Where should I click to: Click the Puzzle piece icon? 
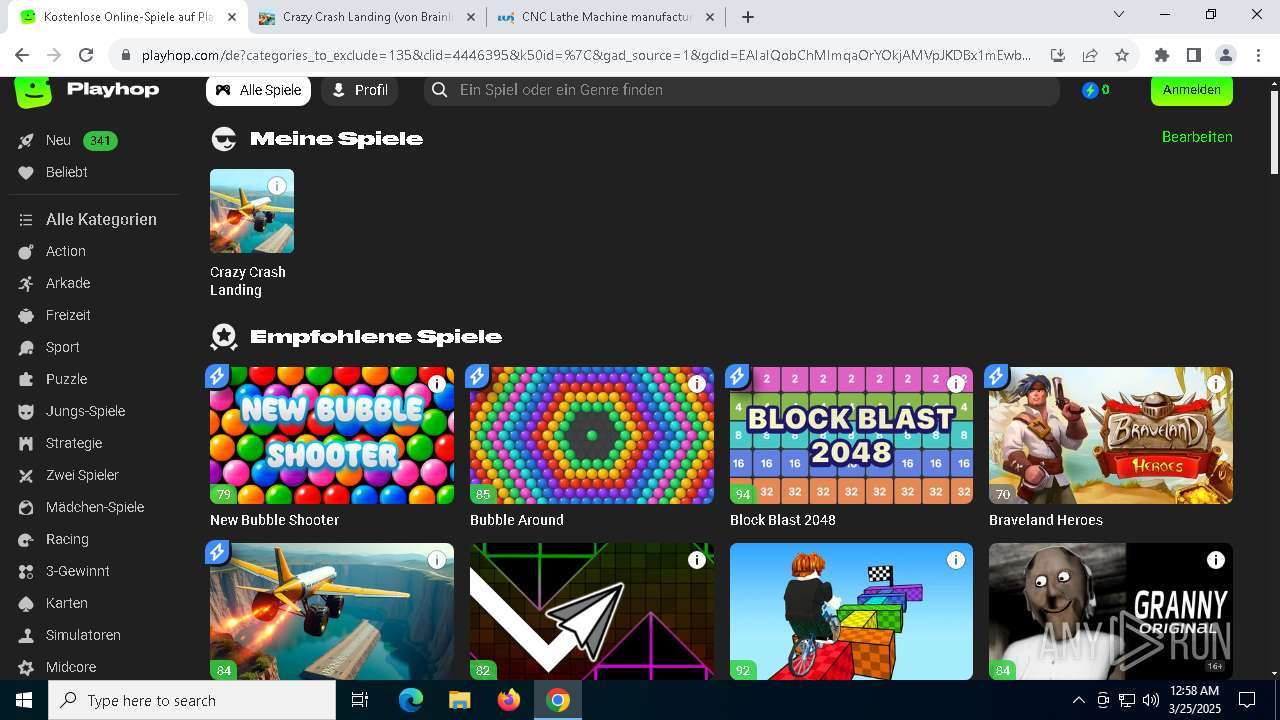26,380
